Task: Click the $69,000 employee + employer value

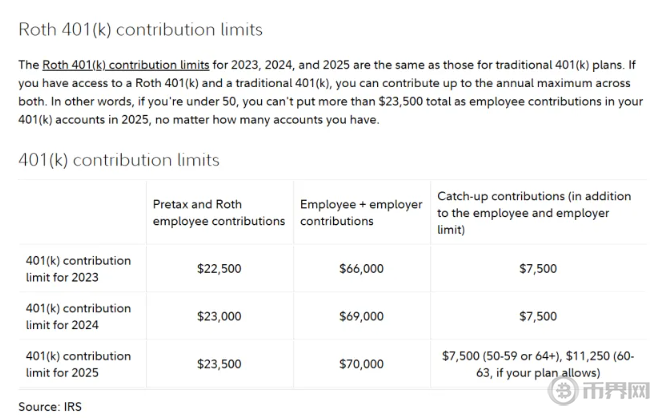Action: [x=361, y=316]
